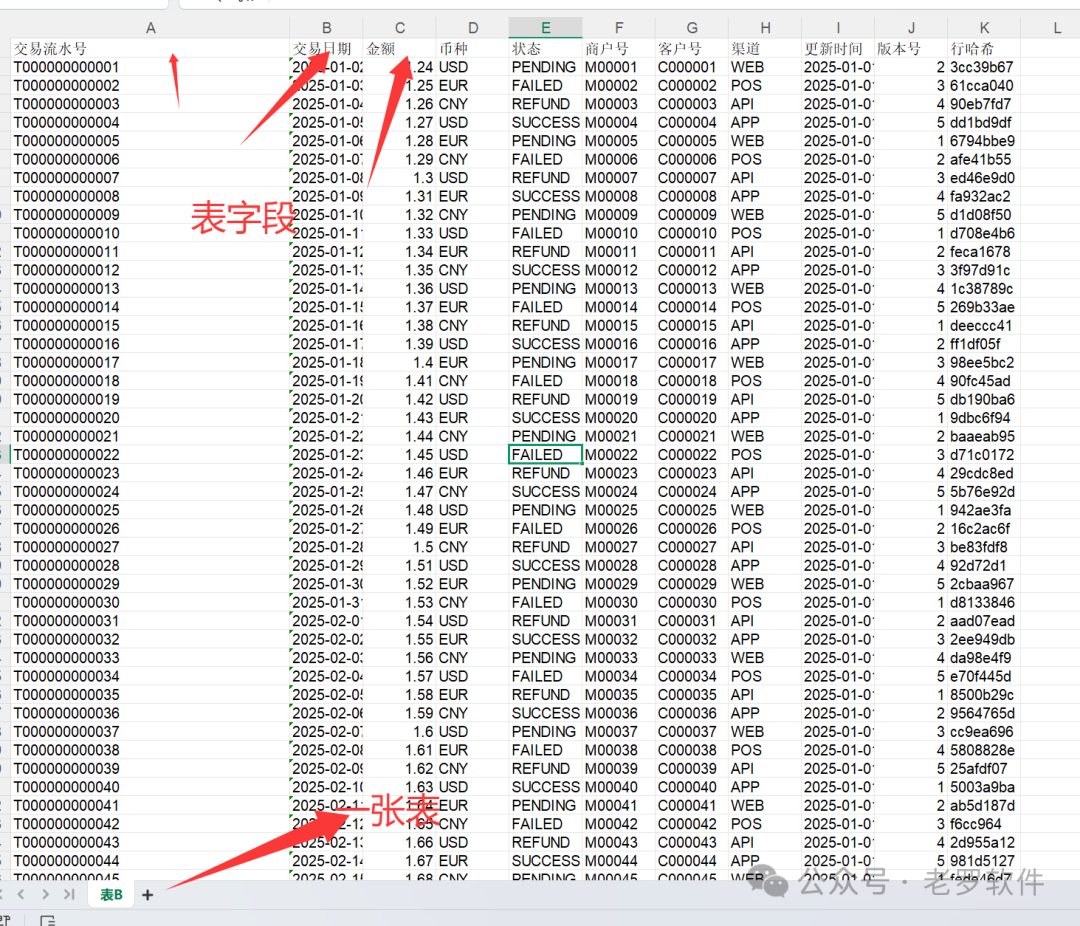
Task: Select merchant cell M00040
Action: (x=619, y=787)
